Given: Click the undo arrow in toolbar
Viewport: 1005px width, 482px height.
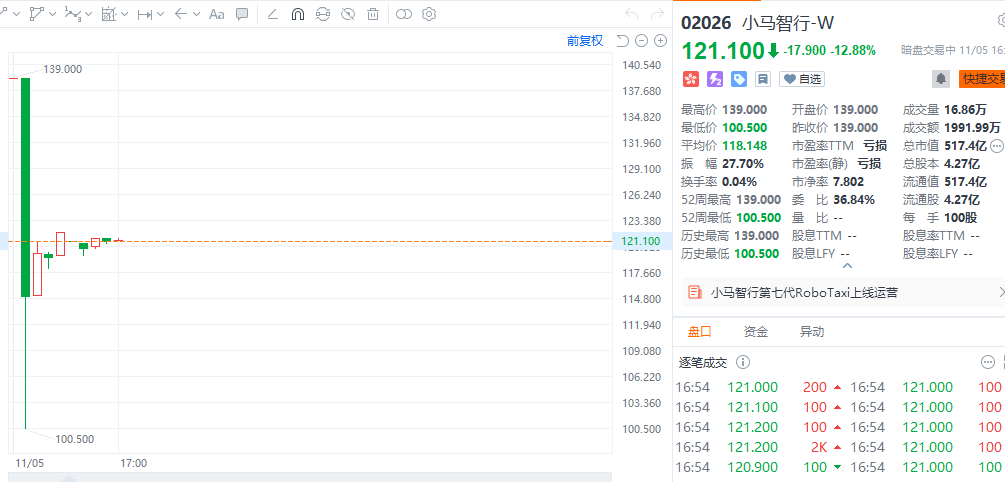Looking at the screenshot, I should 631,13.
